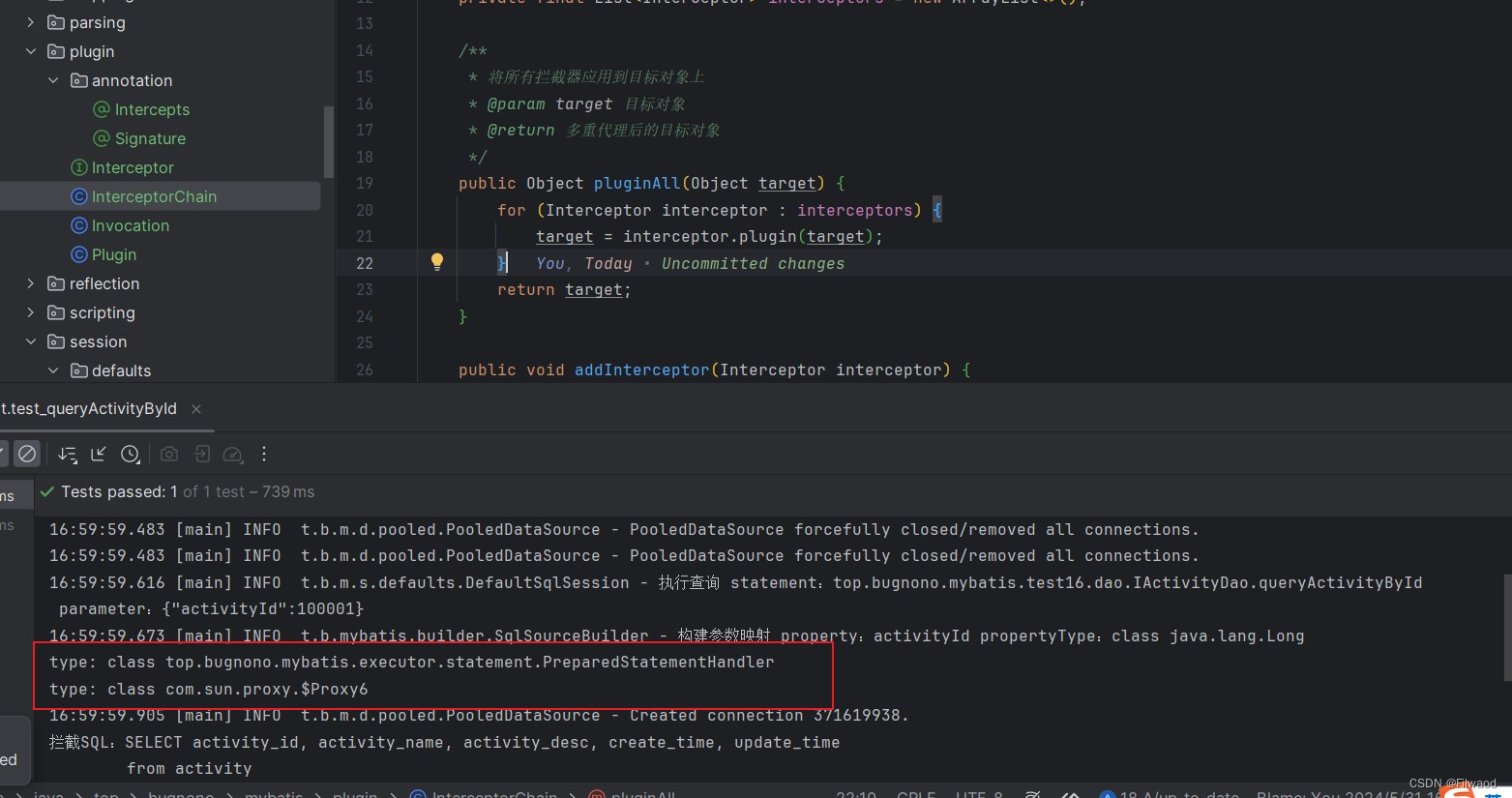
Task: Click the Interceptor interface icon
Action: 79,167
